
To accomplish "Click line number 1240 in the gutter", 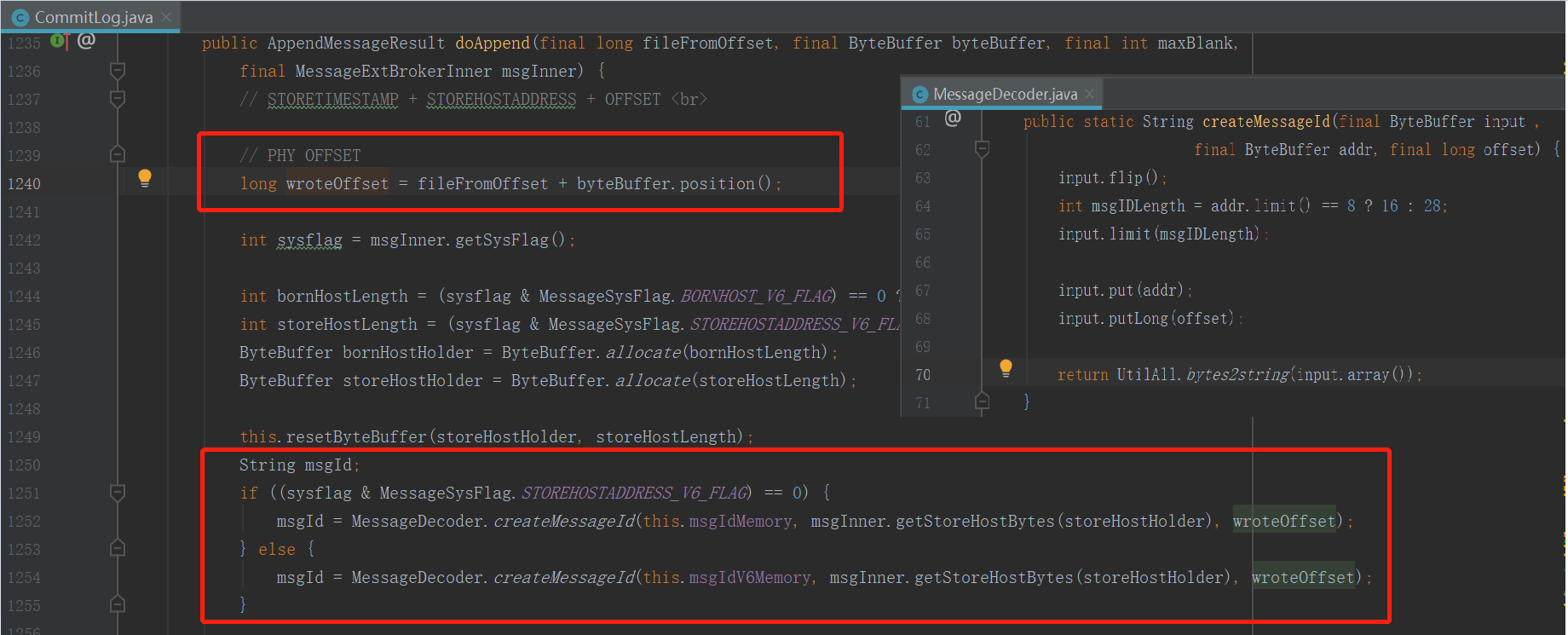I will point(24,184).
